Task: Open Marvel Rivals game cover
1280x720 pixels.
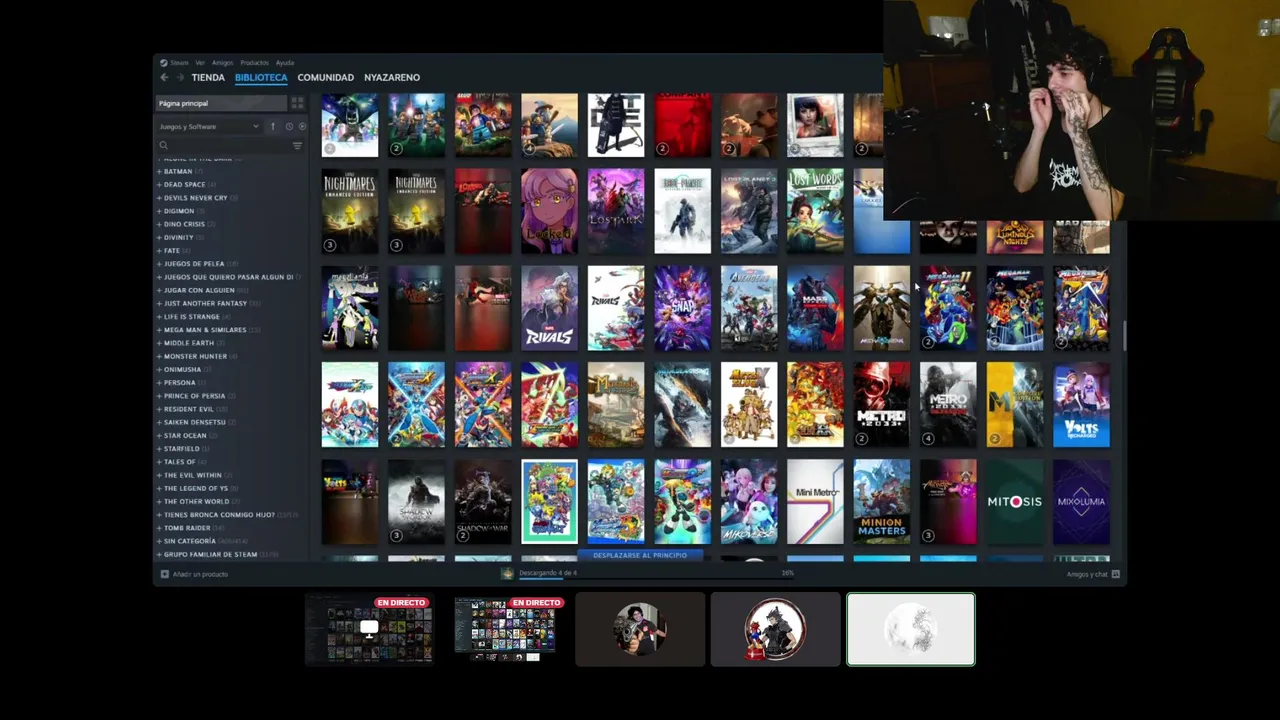Action: pos(549,308)
